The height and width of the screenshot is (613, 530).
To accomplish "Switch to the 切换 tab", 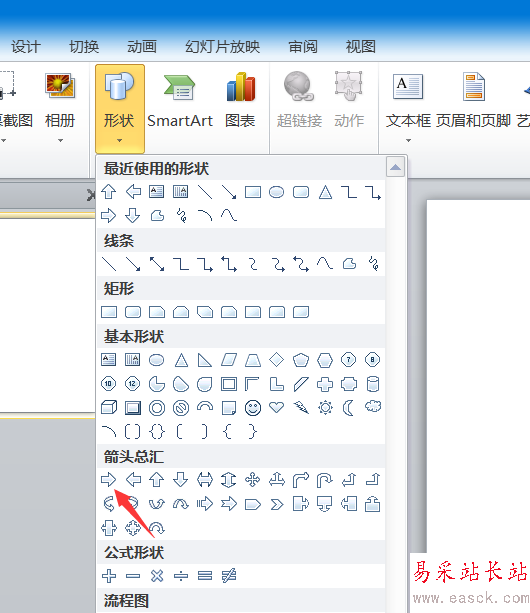I will coord(84,47).
